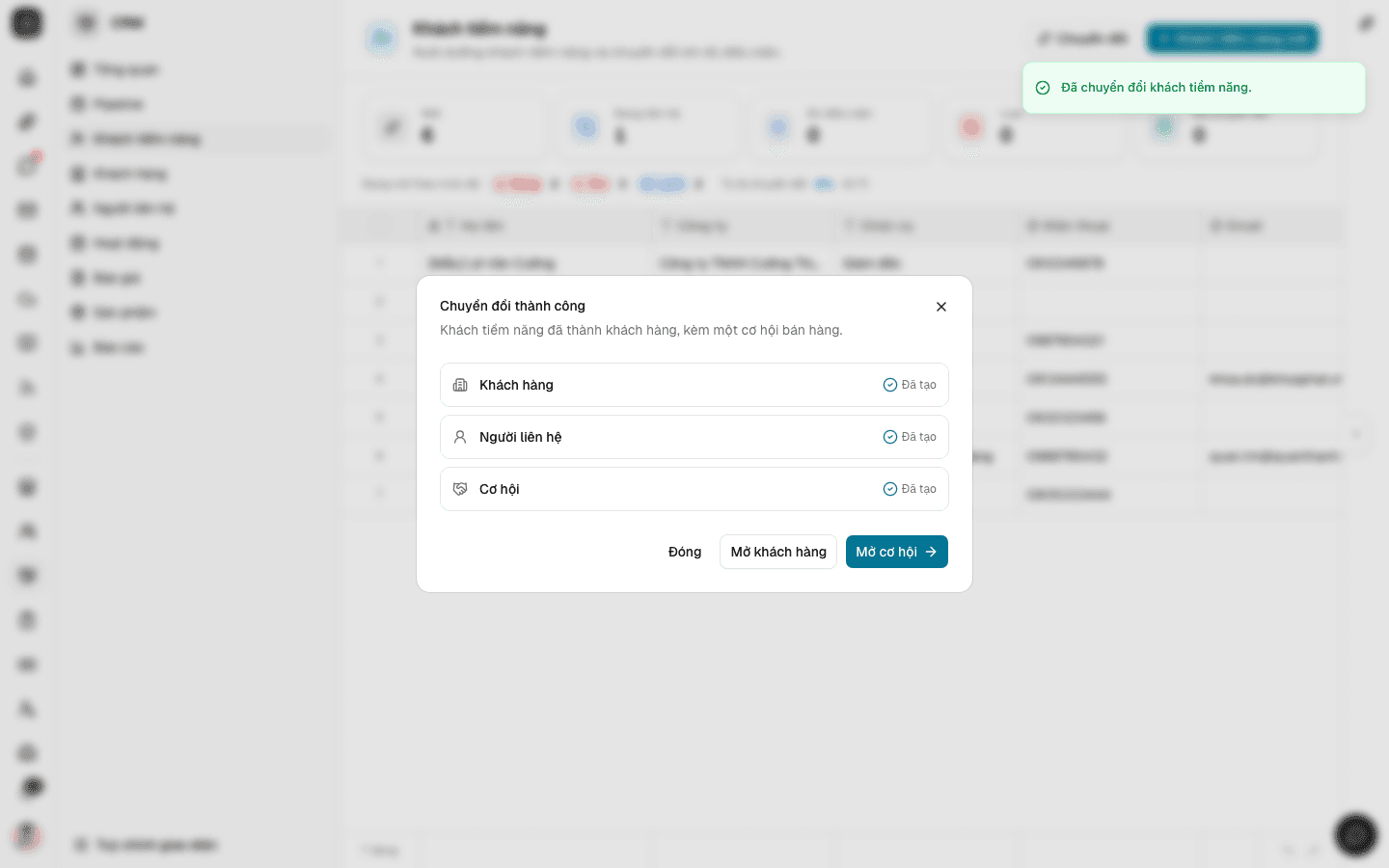
Task: Click the toast text Đã chuyển đổi khách tiềm năng
Action: tap(1157, 88)
